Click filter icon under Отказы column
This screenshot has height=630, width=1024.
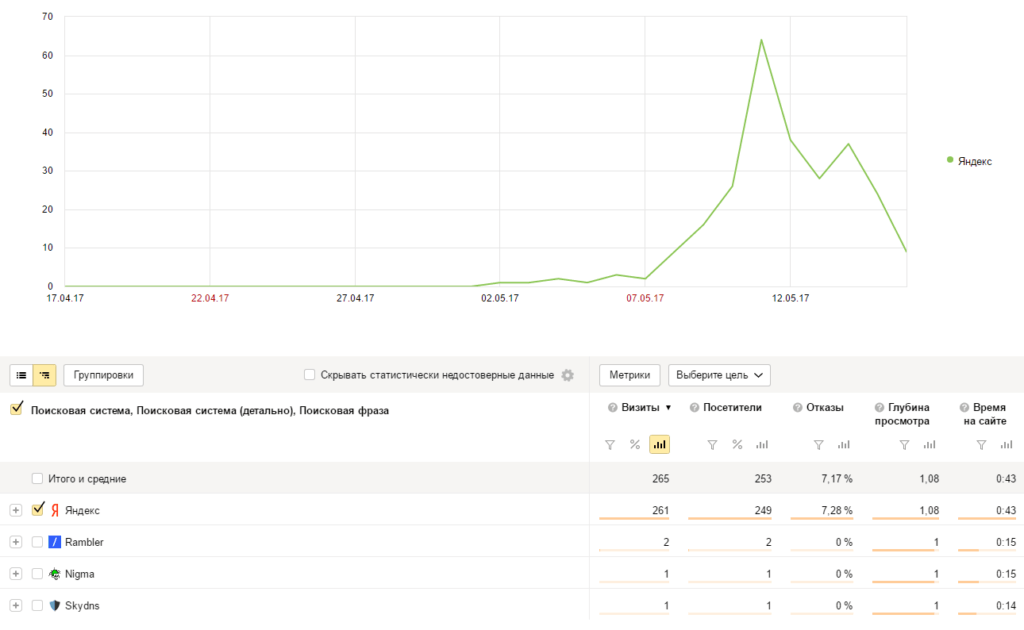819,444
